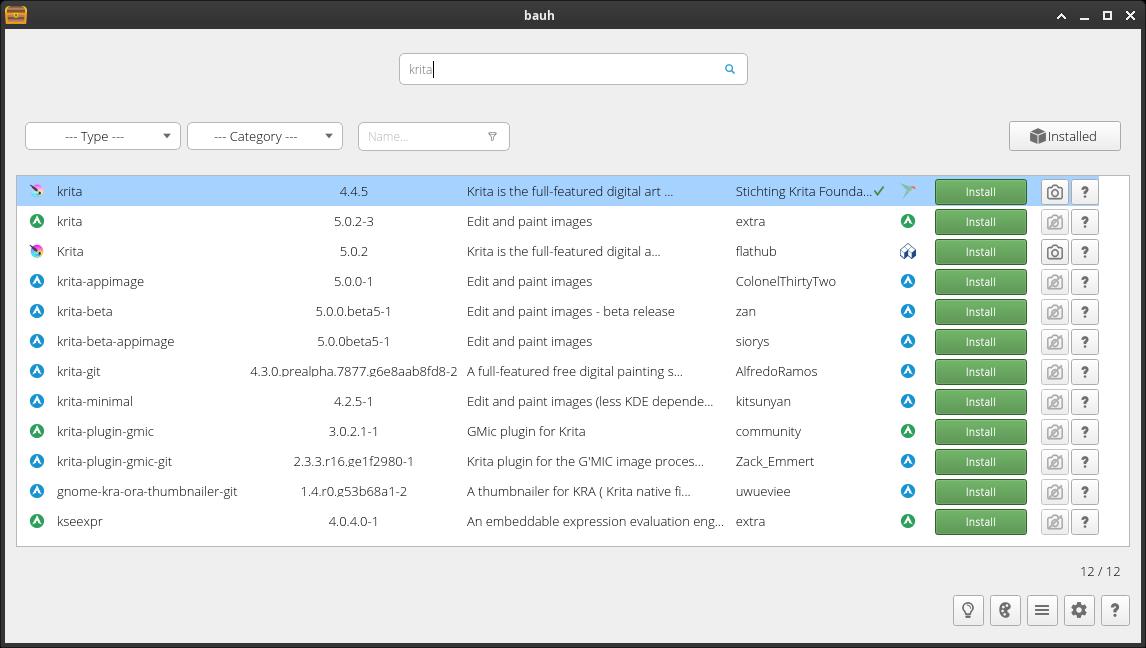Select the "krita-git" package name
The width and height of the screenshot is (1146, 648).
coord(79,371)
